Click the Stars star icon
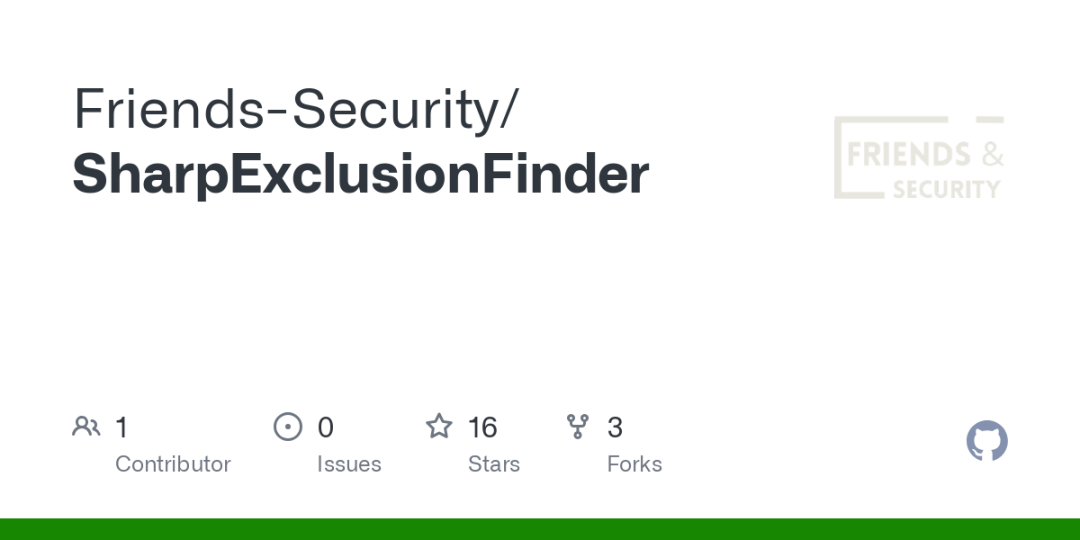This screenshot has width=1080, height=540. point(439,426)
